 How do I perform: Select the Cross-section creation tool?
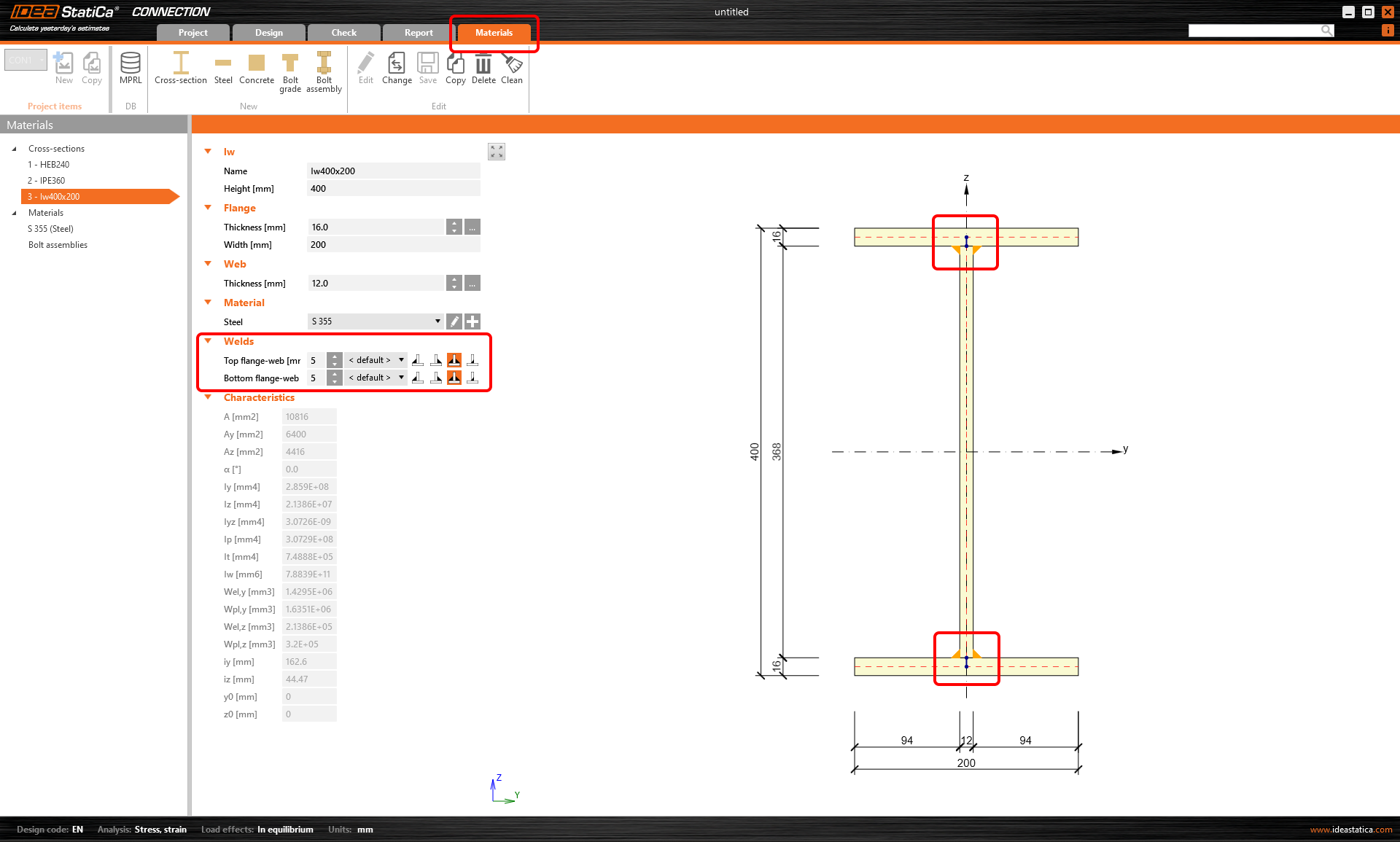(x=180, y=69)
